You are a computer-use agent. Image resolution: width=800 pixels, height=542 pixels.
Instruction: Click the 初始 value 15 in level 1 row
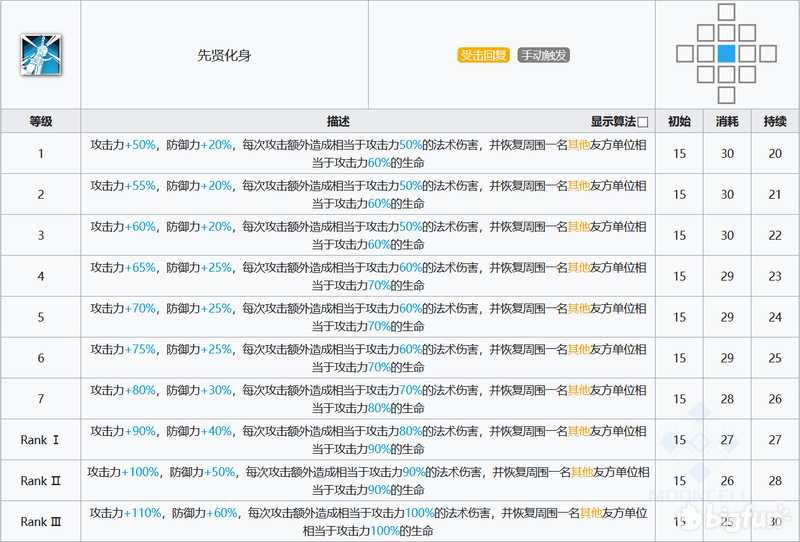tap(679, 154)
